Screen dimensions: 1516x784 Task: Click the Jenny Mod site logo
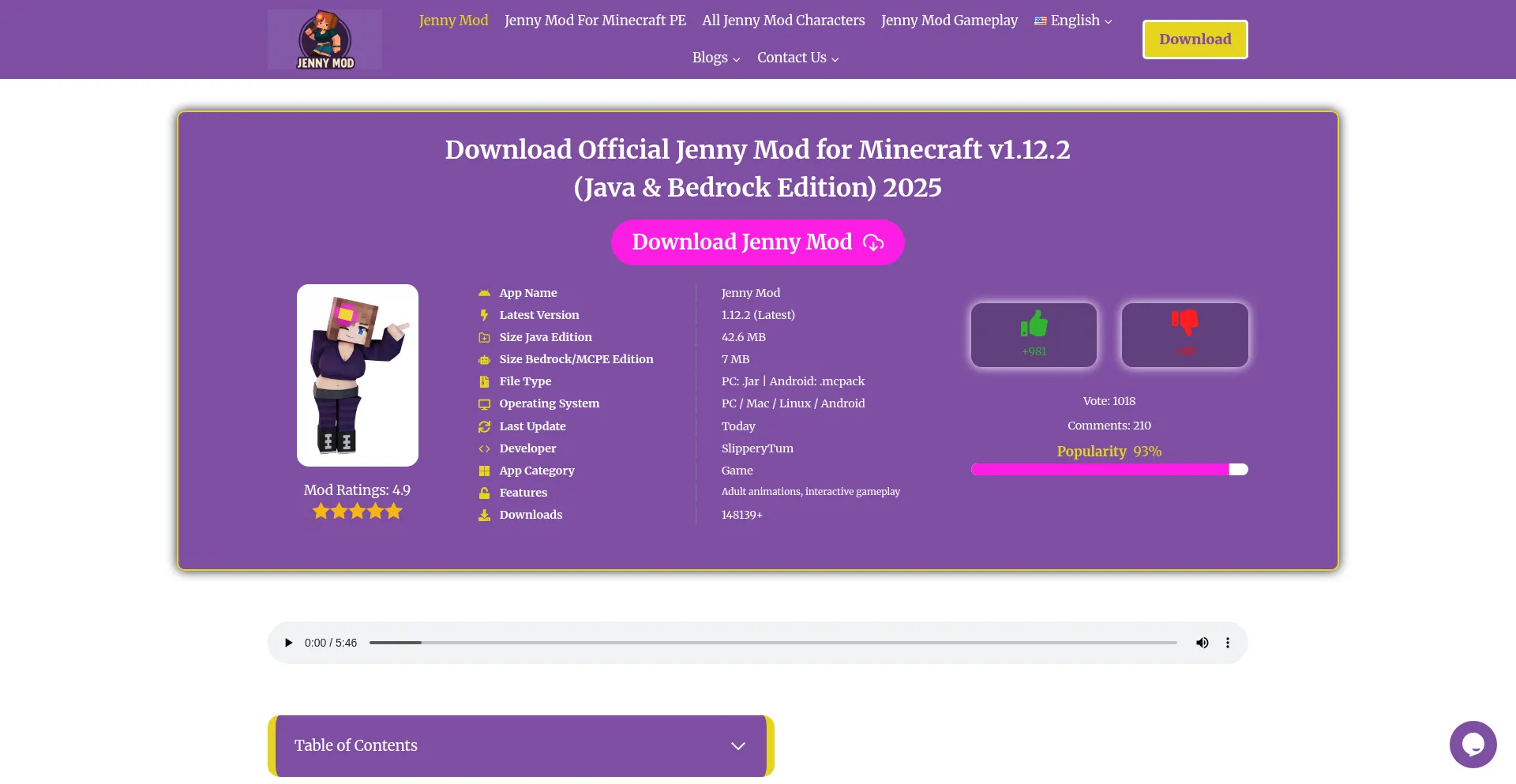tap(324, 39)
